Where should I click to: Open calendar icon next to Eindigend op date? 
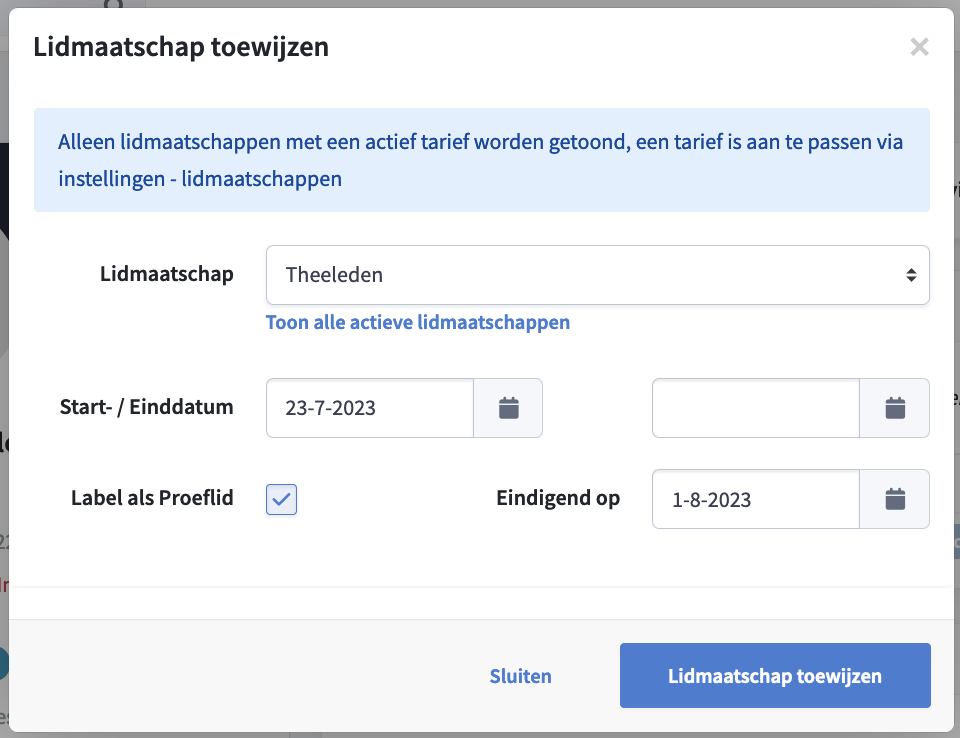(x=894, y=499)
